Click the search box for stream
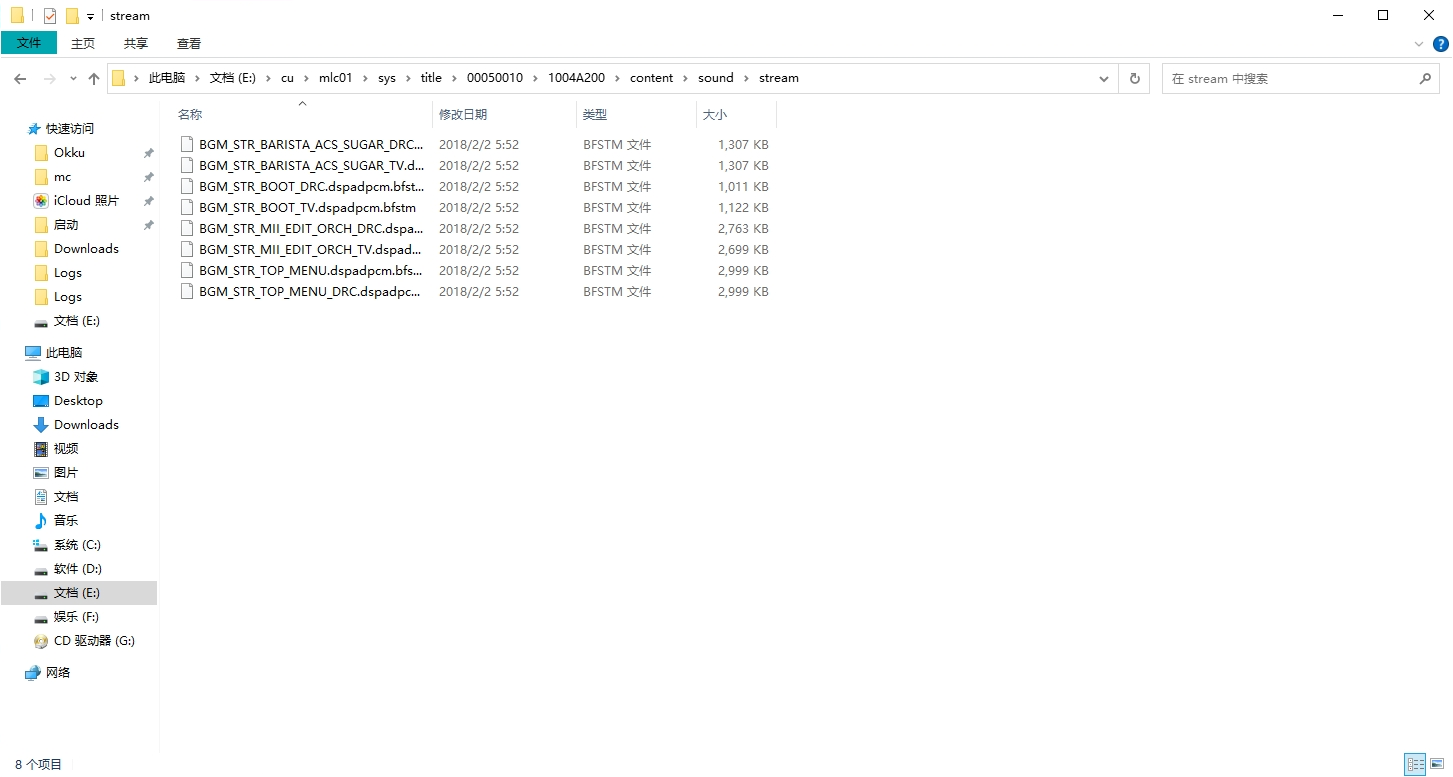Image resolution: width=1453 pixels, height=777 pixels. tap(1290, 78)
